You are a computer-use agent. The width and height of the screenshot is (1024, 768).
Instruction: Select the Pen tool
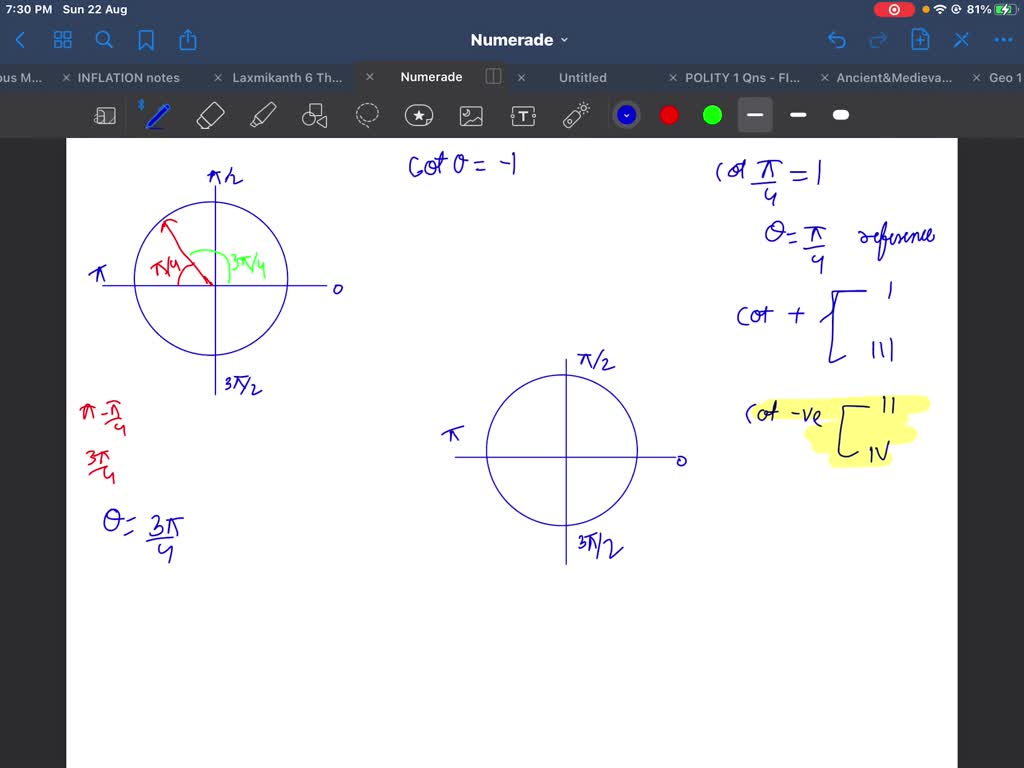[x=157, y=115]
